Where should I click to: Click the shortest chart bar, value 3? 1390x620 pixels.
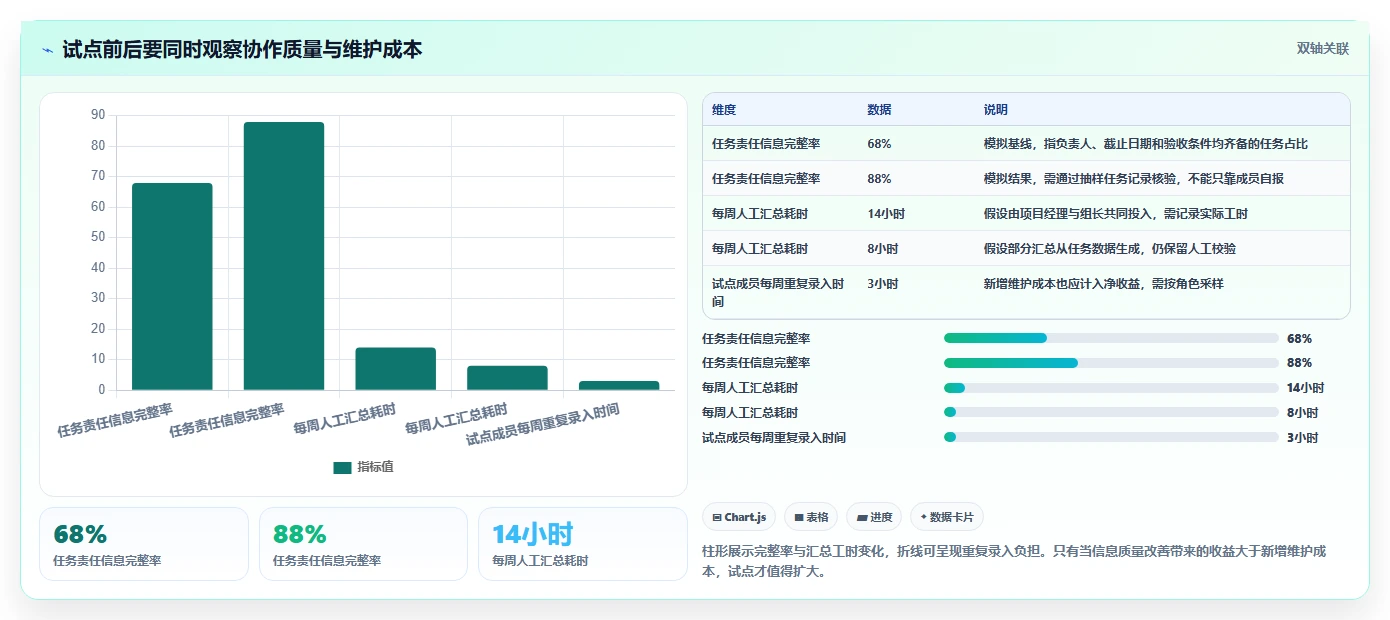point(619,386)
